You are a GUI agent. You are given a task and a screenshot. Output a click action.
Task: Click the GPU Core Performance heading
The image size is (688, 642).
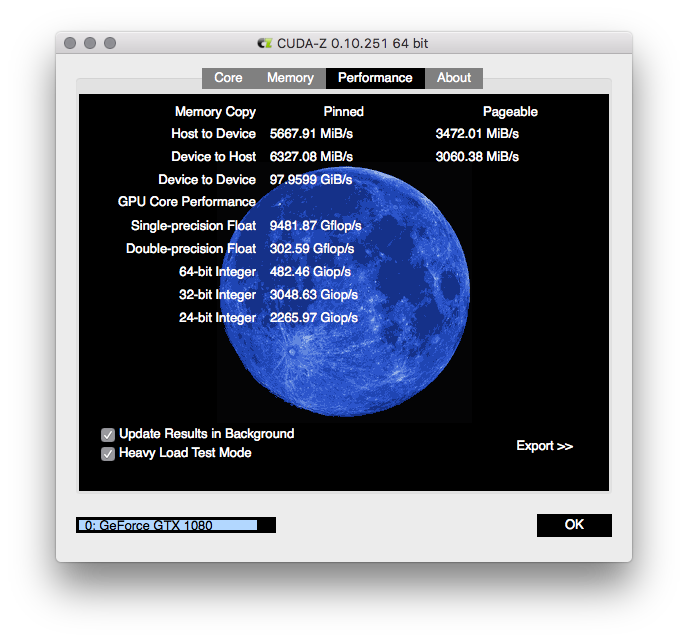pos(187,202)
